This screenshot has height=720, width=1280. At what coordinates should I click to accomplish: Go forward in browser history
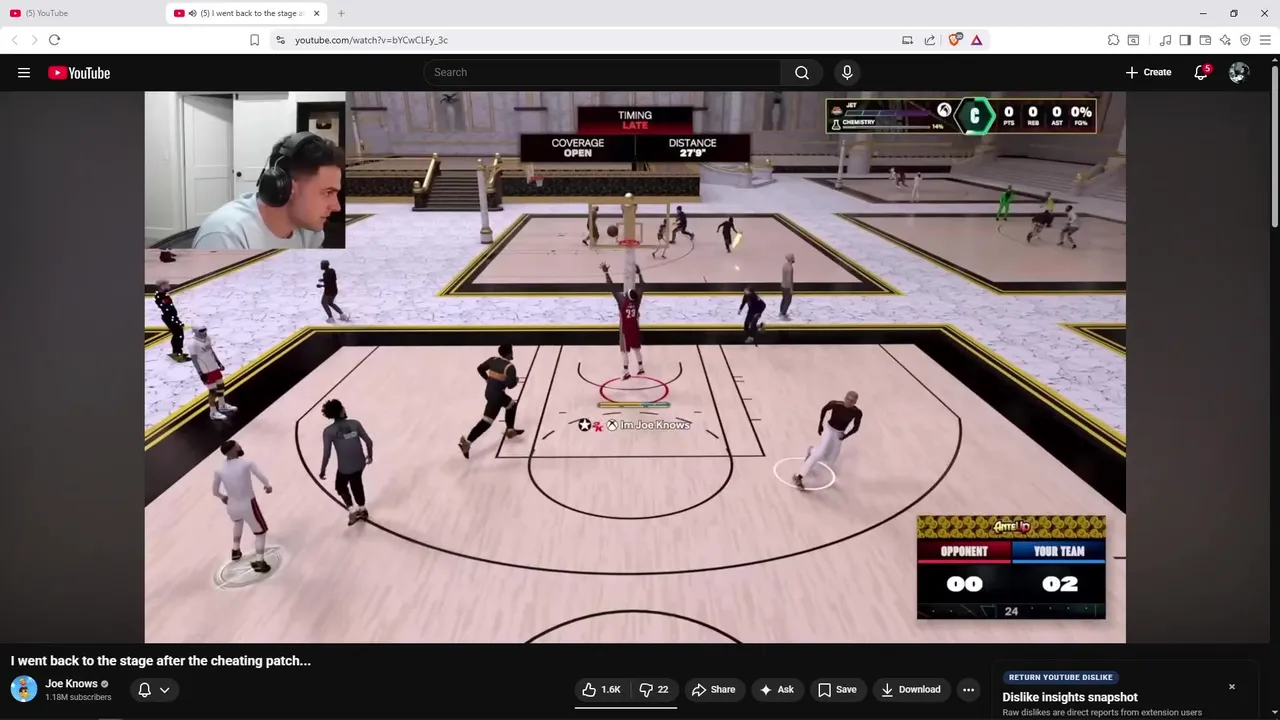coord(34,40)
